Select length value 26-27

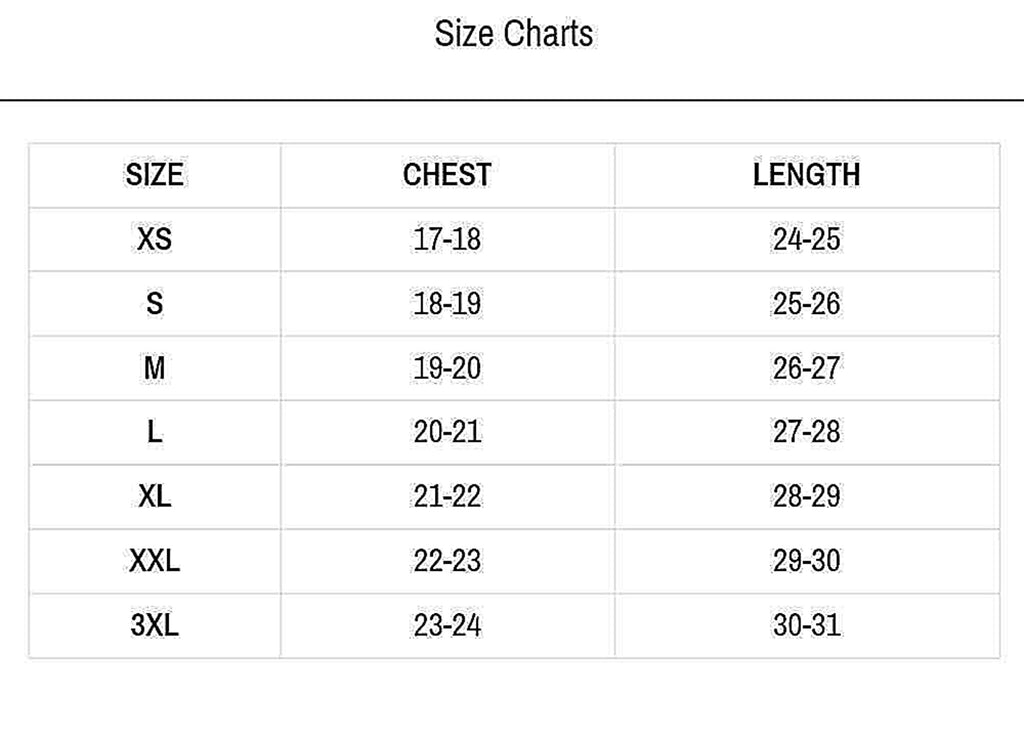807,368
